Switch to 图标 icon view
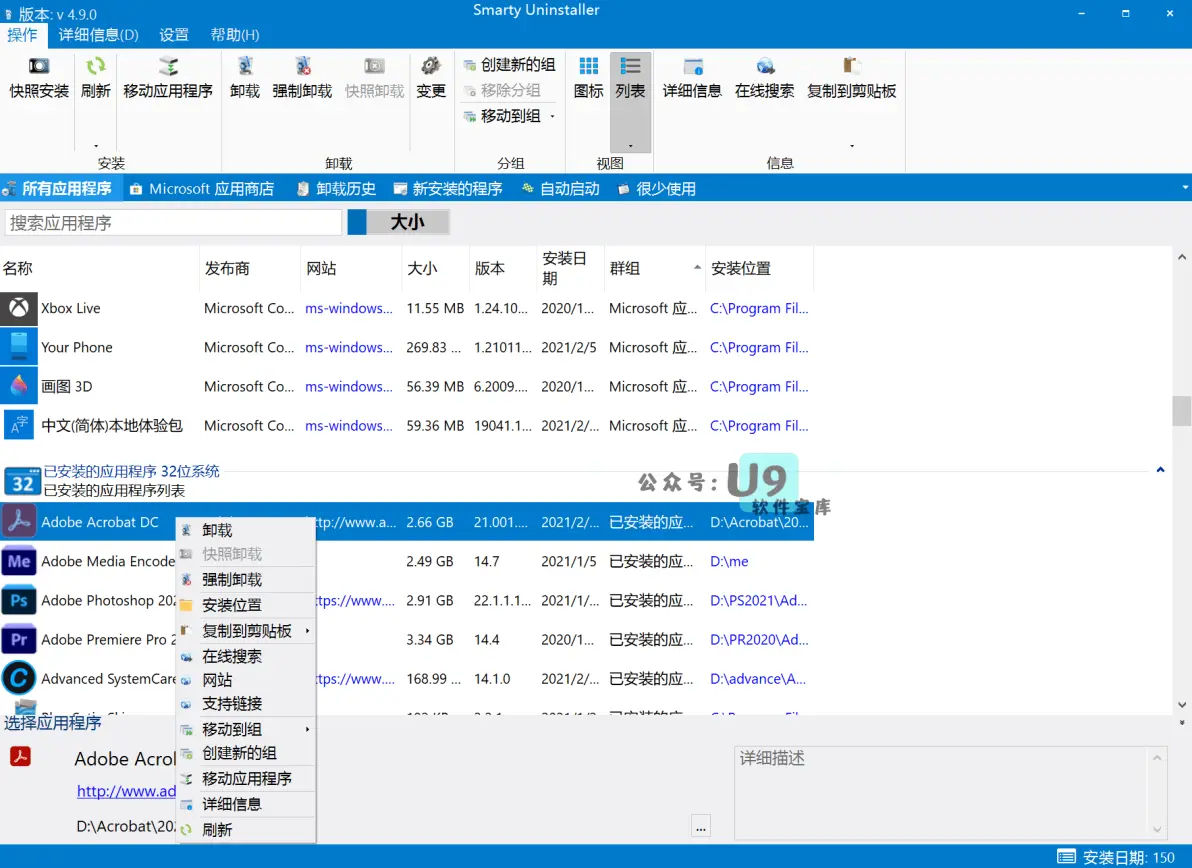Viewport: 1192px width, 868px height. [x=588, y=66]
